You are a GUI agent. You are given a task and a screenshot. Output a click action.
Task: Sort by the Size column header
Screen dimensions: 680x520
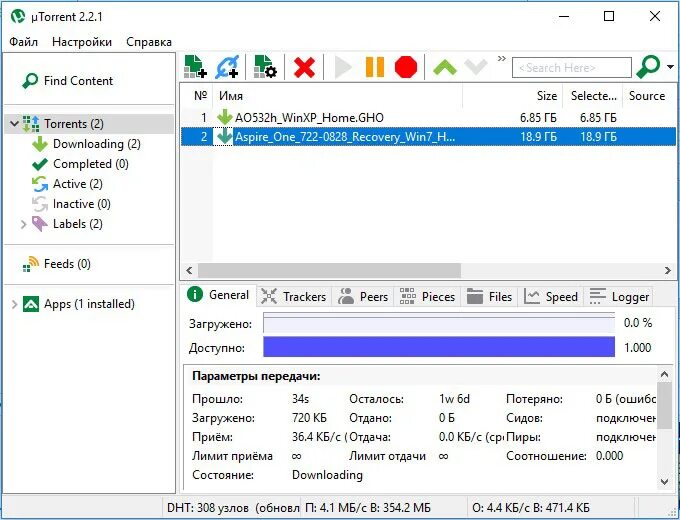point(513,96)
